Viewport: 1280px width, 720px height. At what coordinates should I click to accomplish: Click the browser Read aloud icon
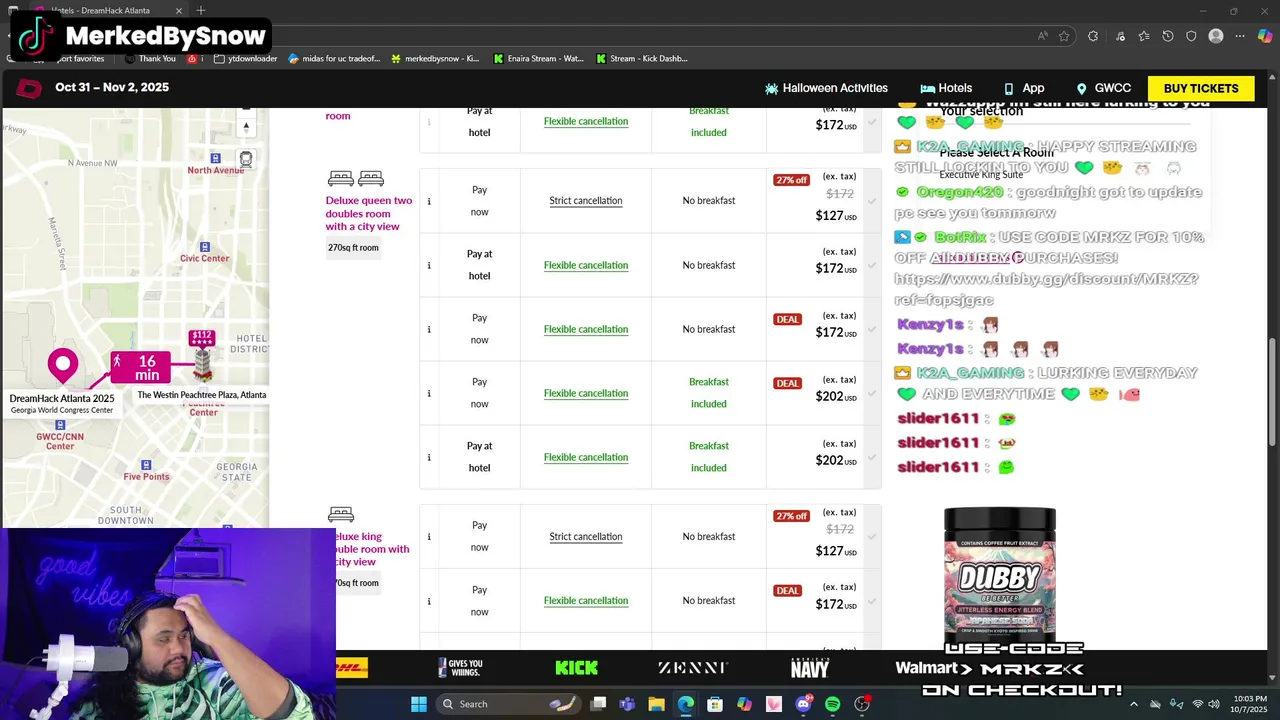(1043, 36)
